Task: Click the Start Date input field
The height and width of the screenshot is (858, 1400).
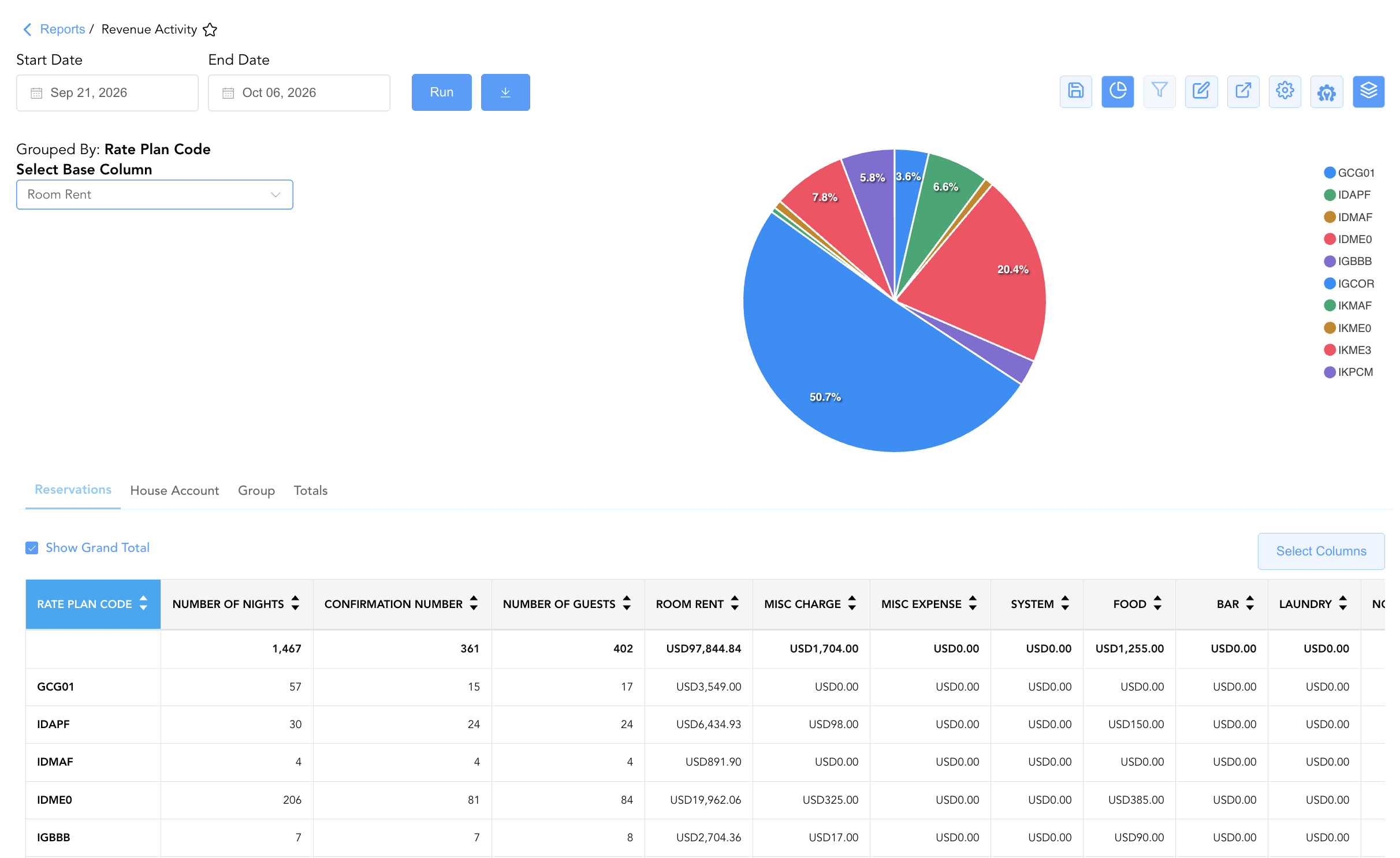Action: pos(107,93)
